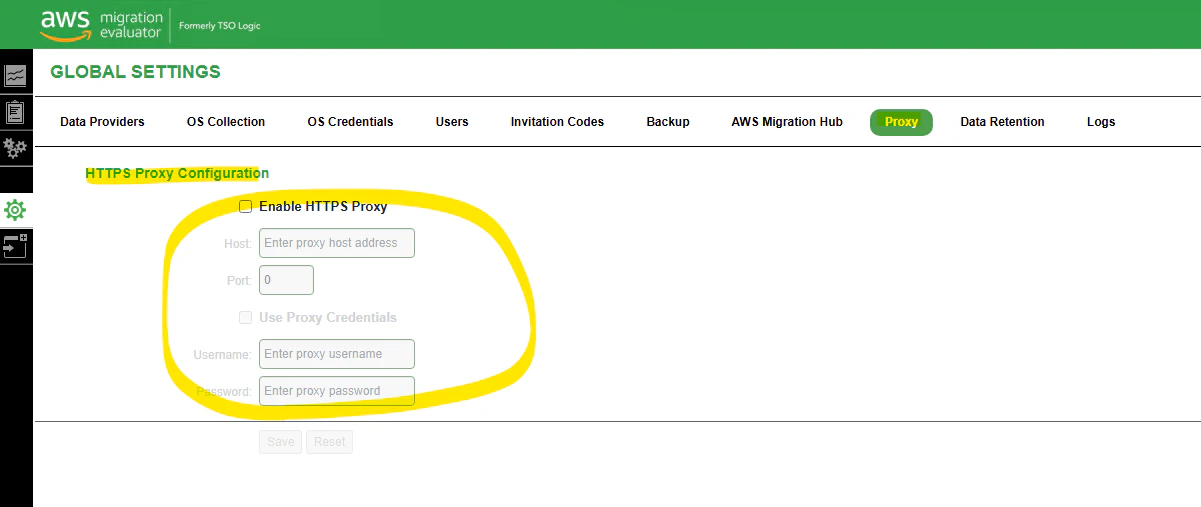Switch to the OS Collection tab
Image resolution: width=1201 pixels, height=507 pixels.
[x=226, y=122]
